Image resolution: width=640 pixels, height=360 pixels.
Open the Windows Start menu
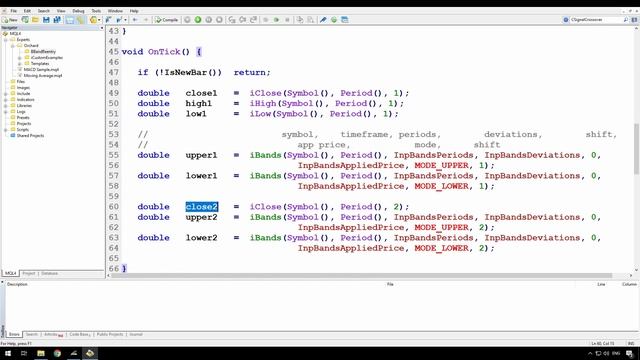tap(8, 353)
